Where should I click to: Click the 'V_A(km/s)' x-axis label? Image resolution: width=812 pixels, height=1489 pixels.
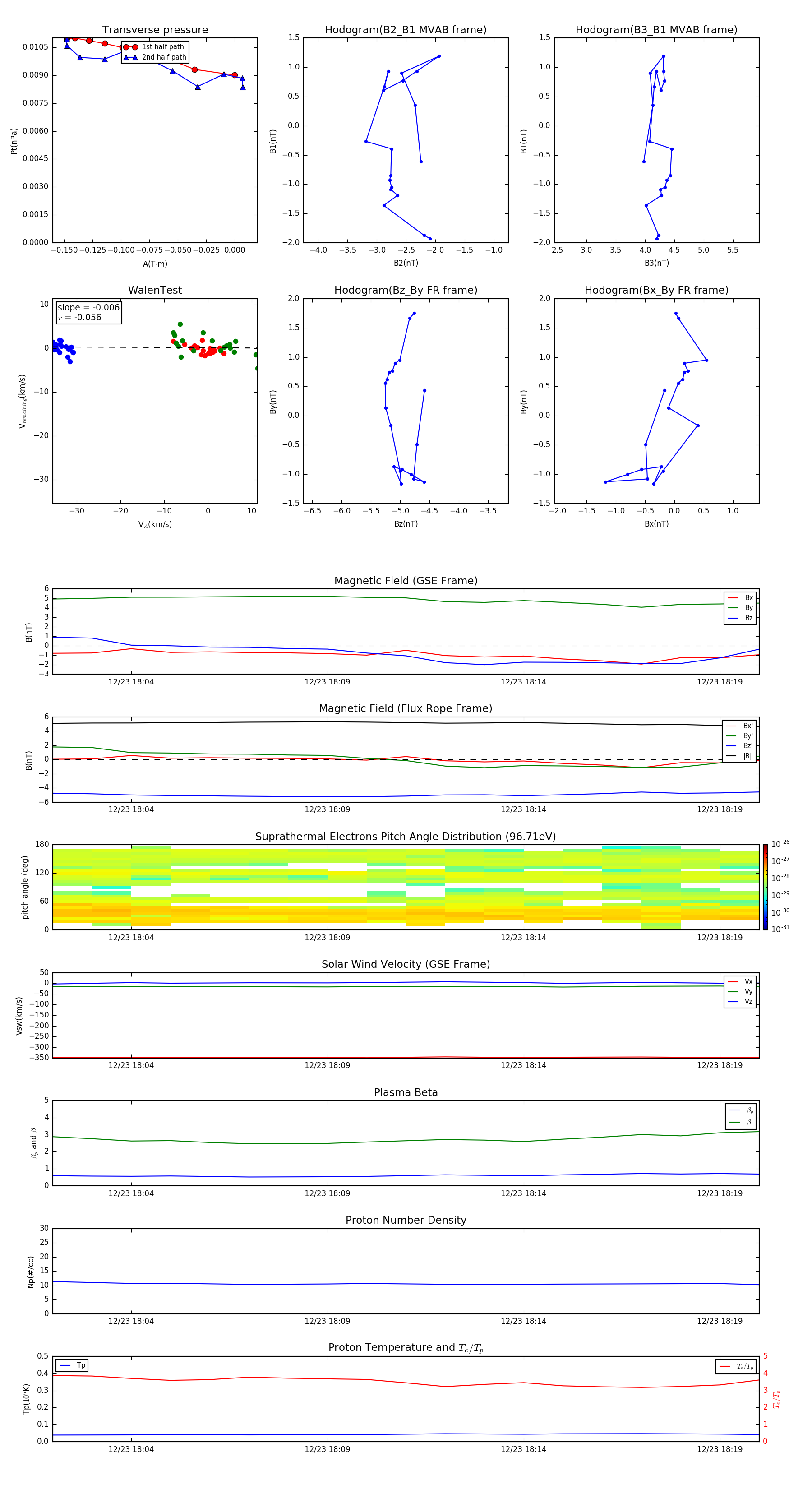155,524
